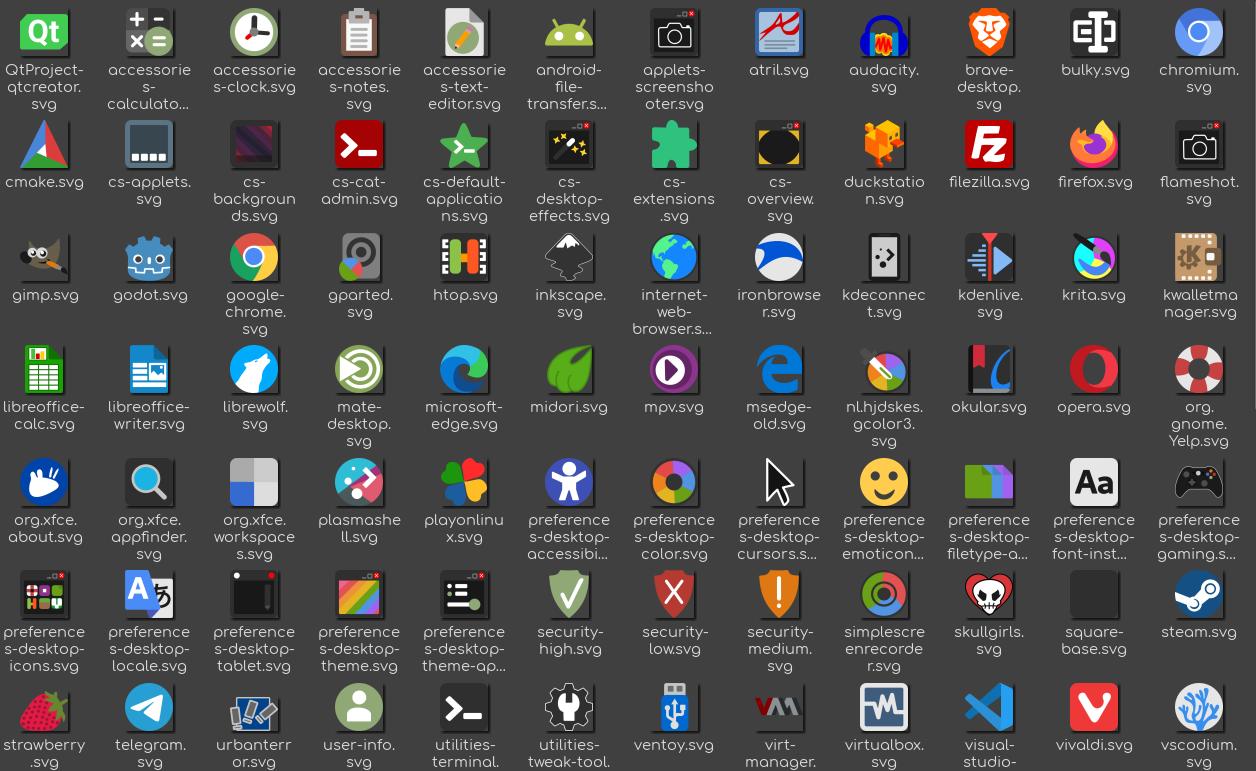Select org.gnome.Yelp.svg lifebuoy icon
This screenshot has height=771, width=1256.
pos(1199,370)
